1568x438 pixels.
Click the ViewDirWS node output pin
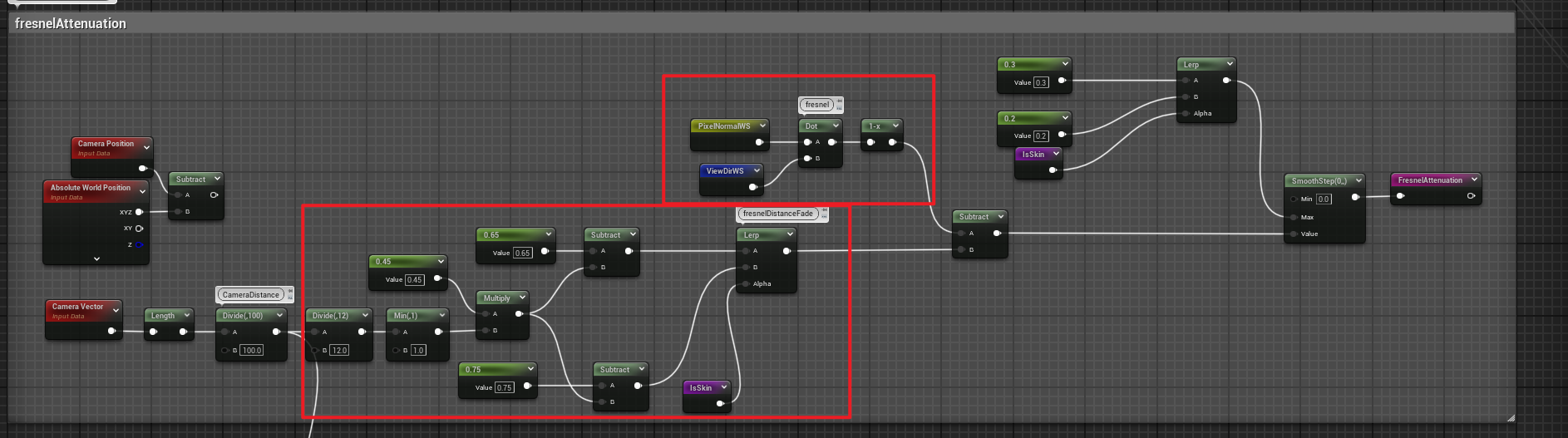pos(752,187)
